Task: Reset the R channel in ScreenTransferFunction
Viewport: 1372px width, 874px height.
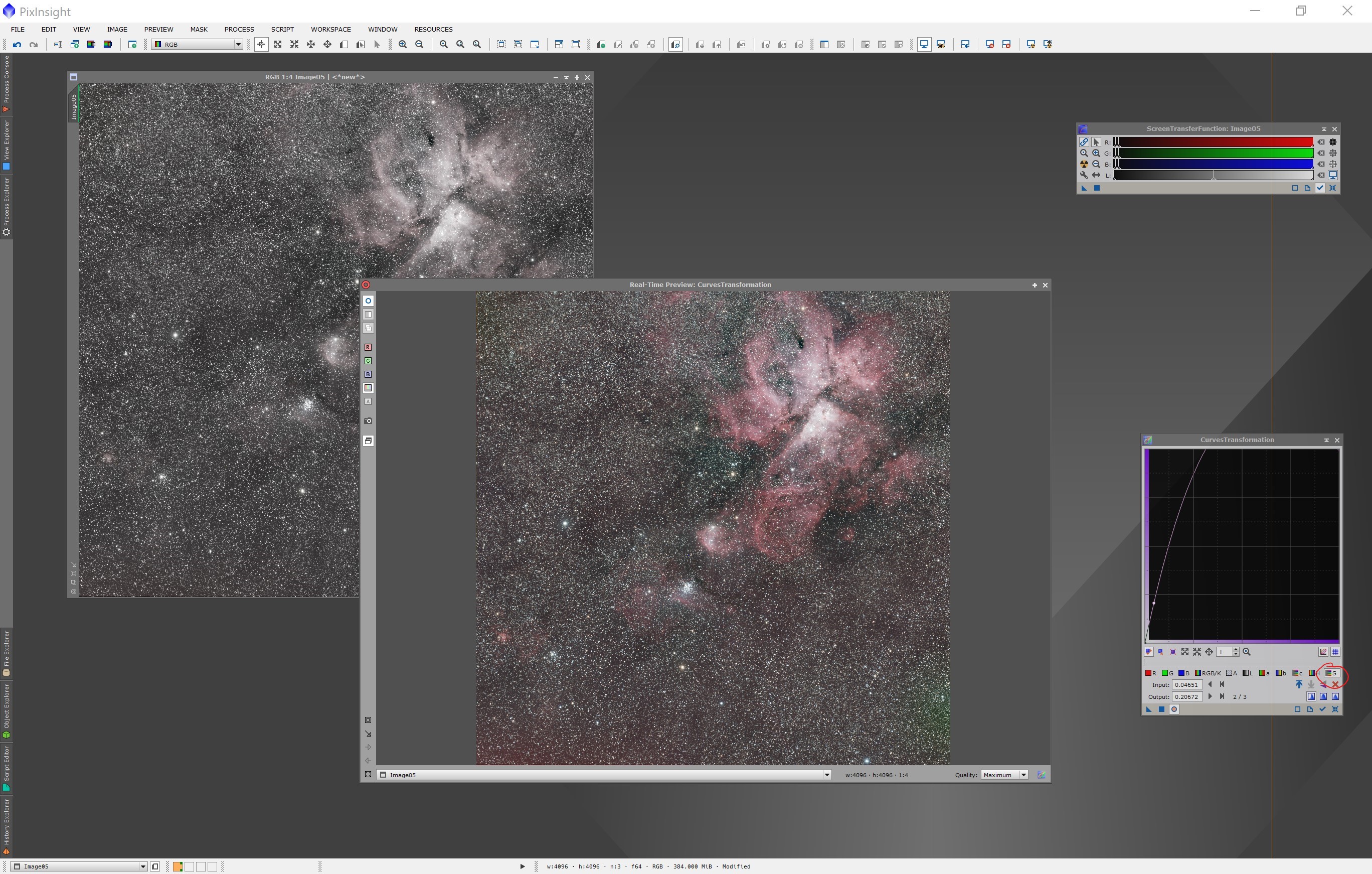Action: (1321, 142)
